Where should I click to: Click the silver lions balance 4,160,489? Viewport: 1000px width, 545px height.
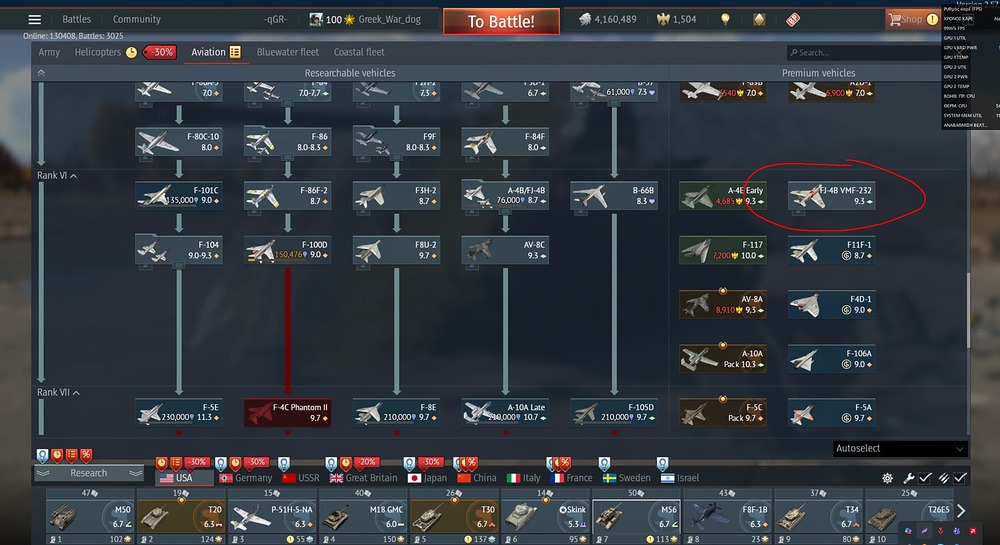pos(608,19)
